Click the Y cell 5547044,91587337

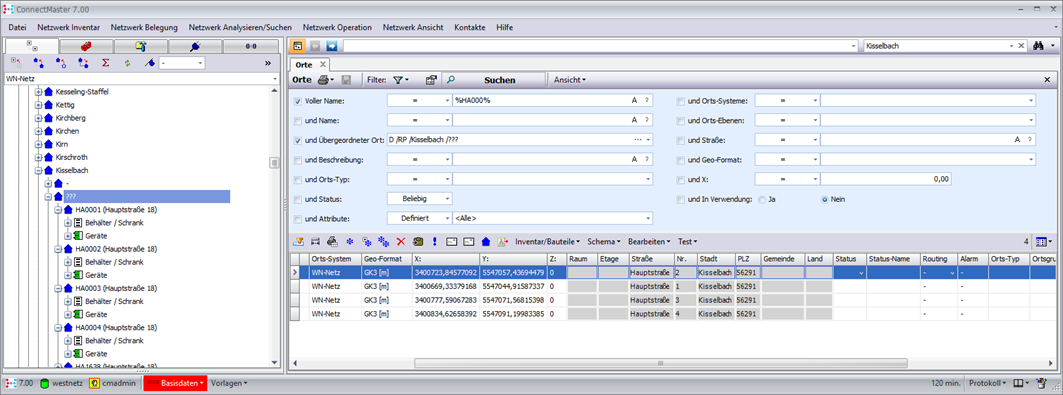click(x=514, y=286)
